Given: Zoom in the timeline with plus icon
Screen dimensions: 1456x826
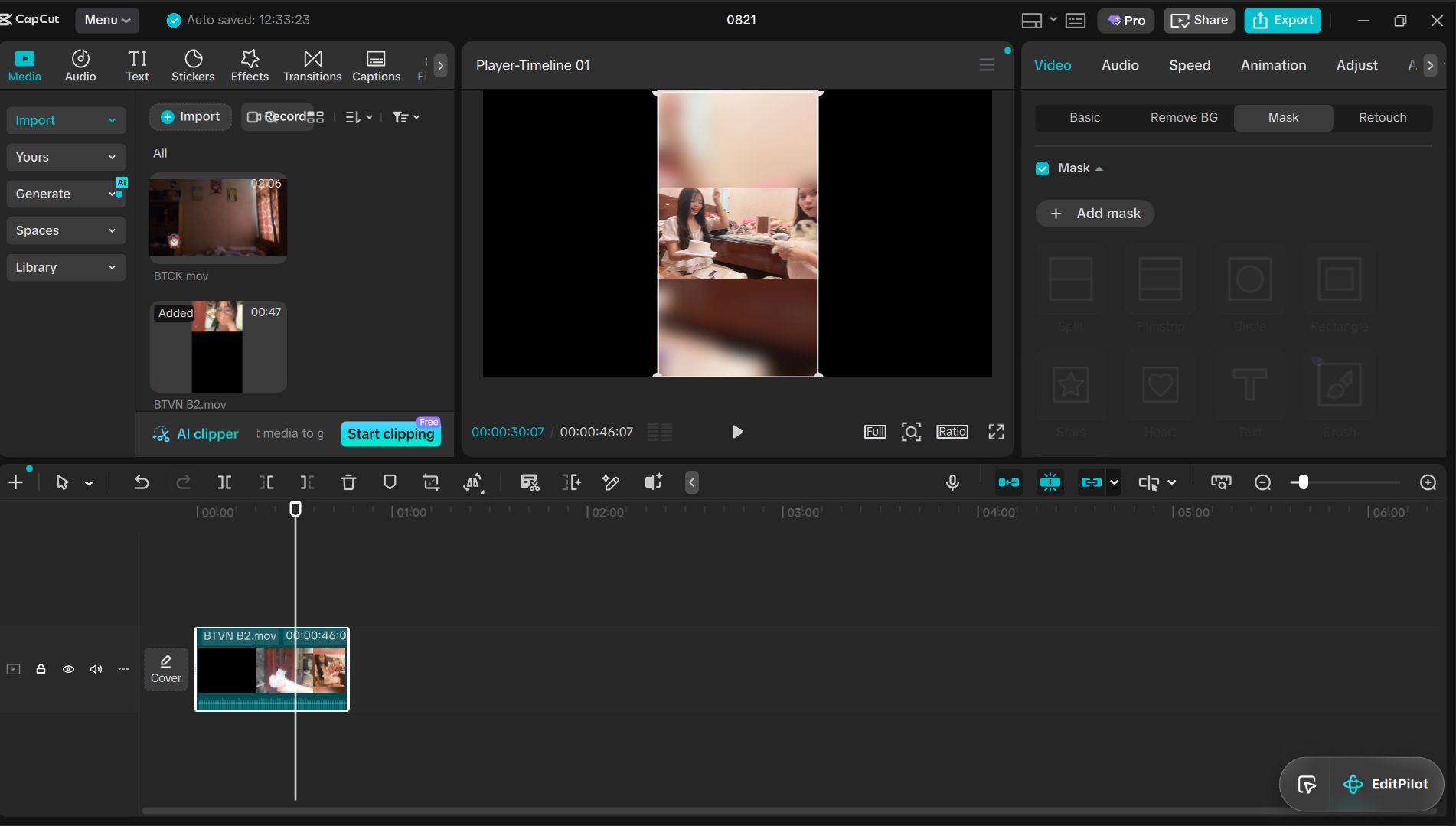Looking at the screenshot, I should coord(1428,482).
